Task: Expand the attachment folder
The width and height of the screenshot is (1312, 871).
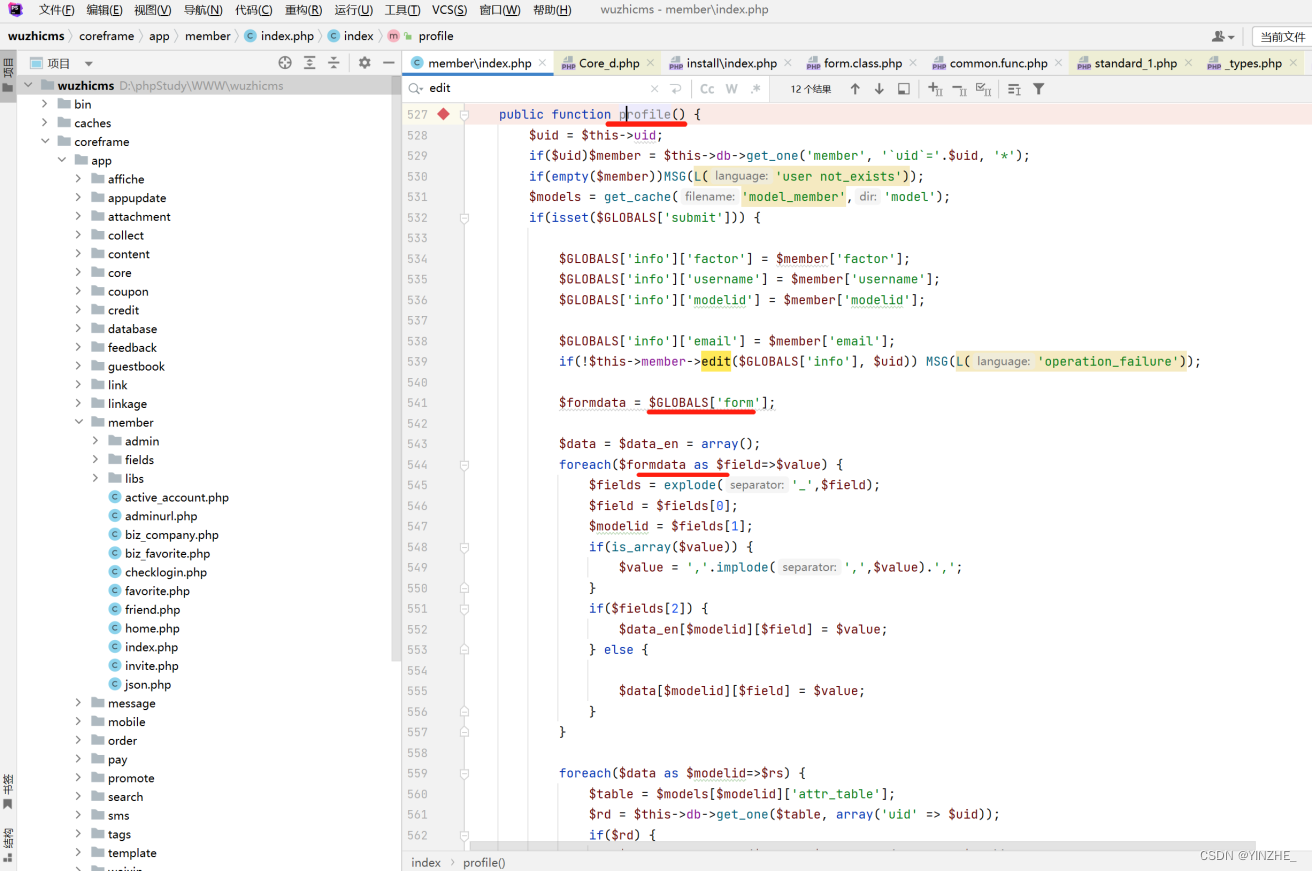Action: coord(79,216)
